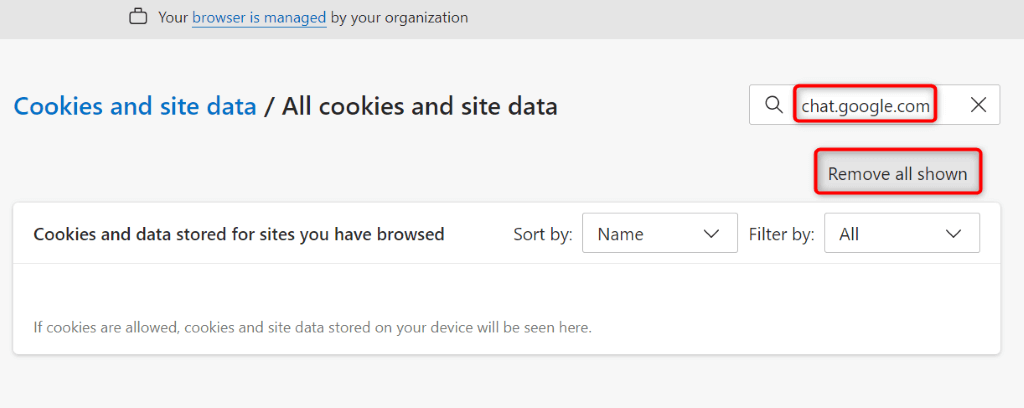Image resolution: width=1024 pixels, height=408 pixels.
Task: Click the "Sort by:" label
Action: [543, 234]
